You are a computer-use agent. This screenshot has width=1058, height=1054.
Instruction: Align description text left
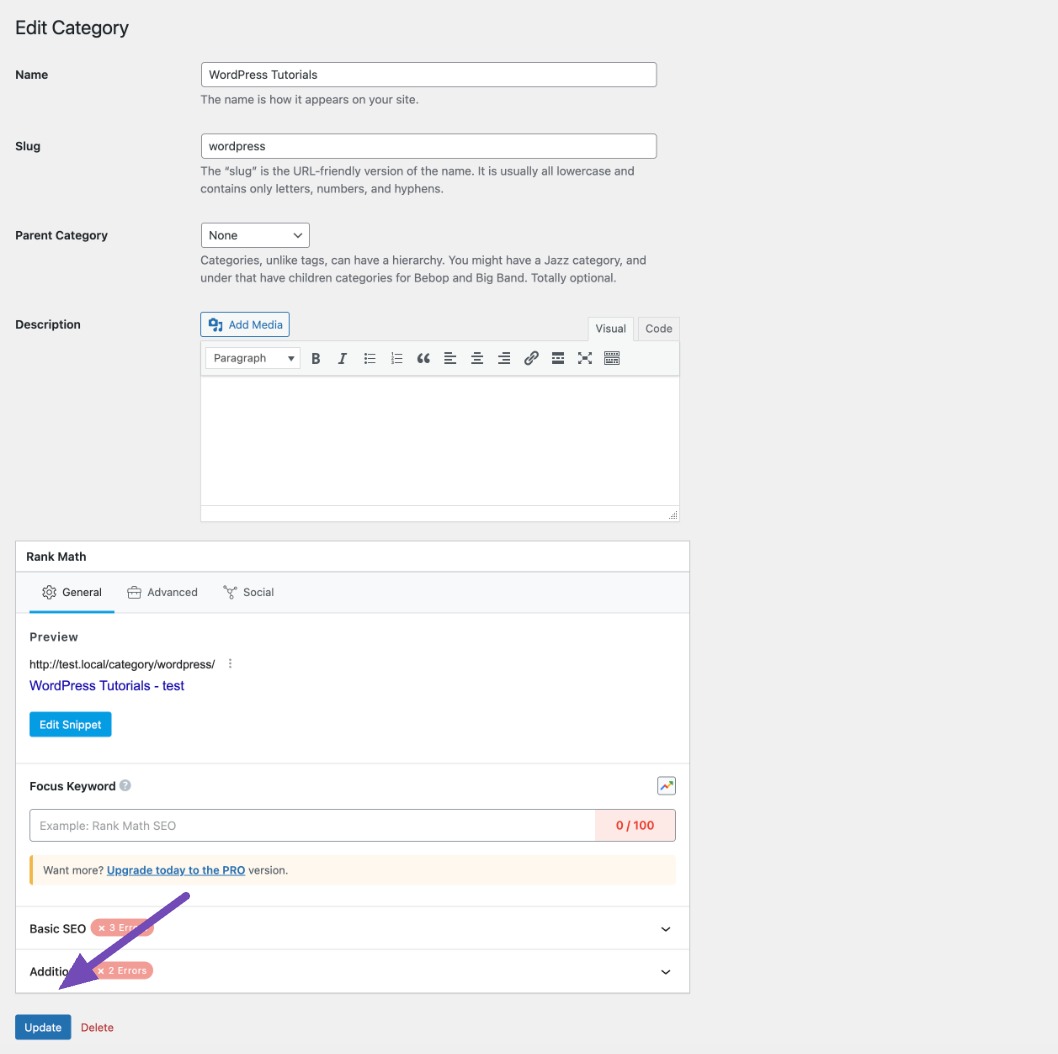tap(450, 358)
